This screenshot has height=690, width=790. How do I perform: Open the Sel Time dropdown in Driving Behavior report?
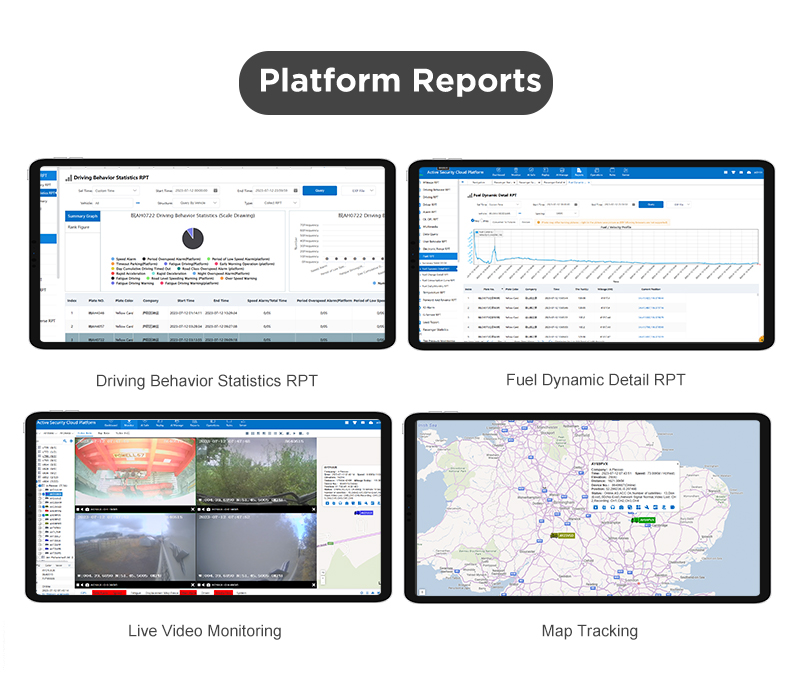[116, 190]
